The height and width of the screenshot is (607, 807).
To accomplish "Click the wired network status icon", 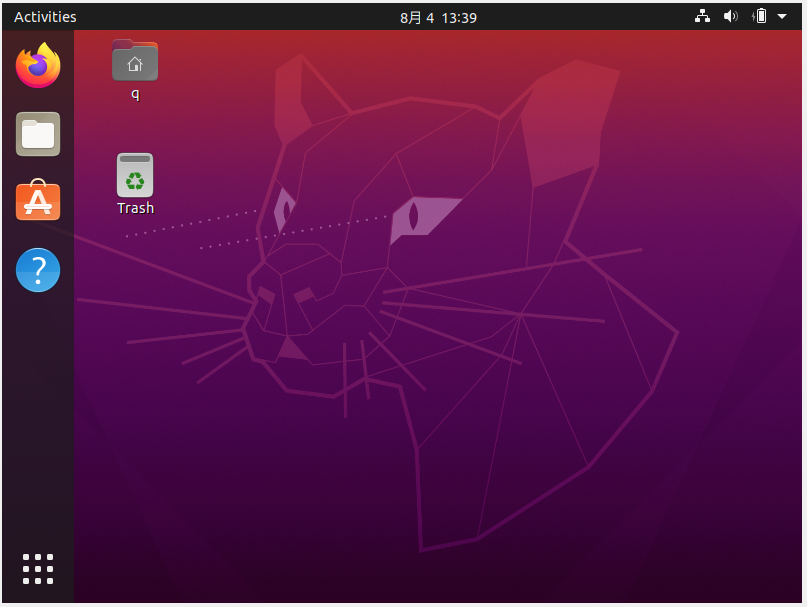I will [x=703, y=16].
